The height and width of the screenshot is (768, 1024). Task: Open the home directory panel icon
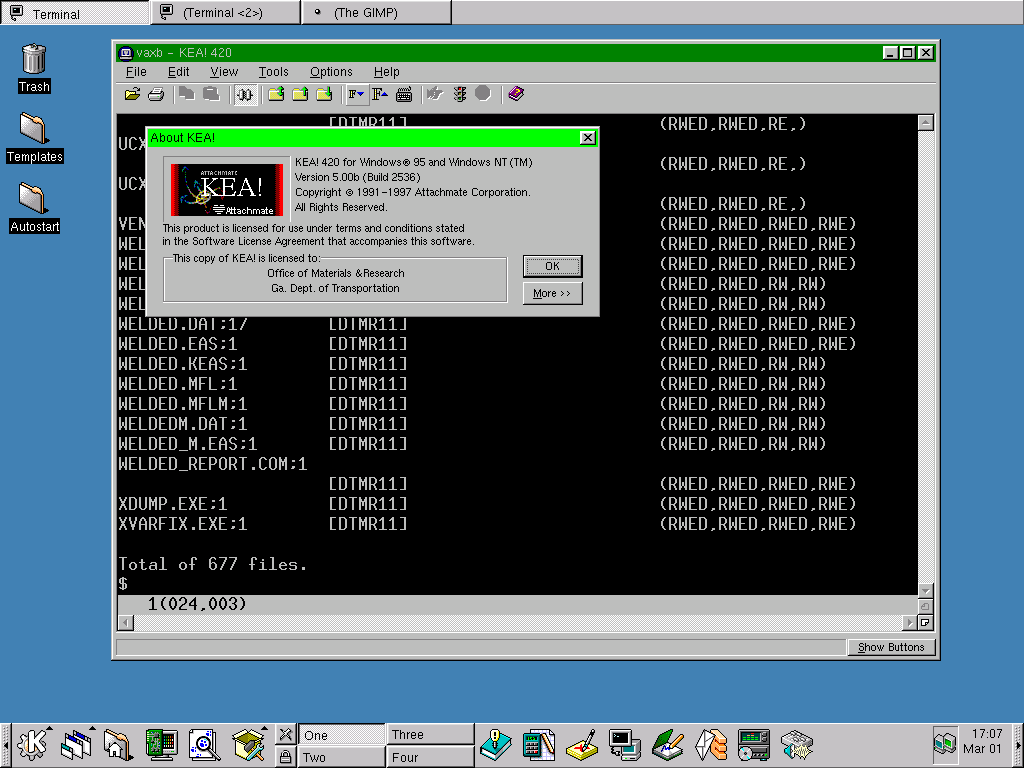point(118,745)
